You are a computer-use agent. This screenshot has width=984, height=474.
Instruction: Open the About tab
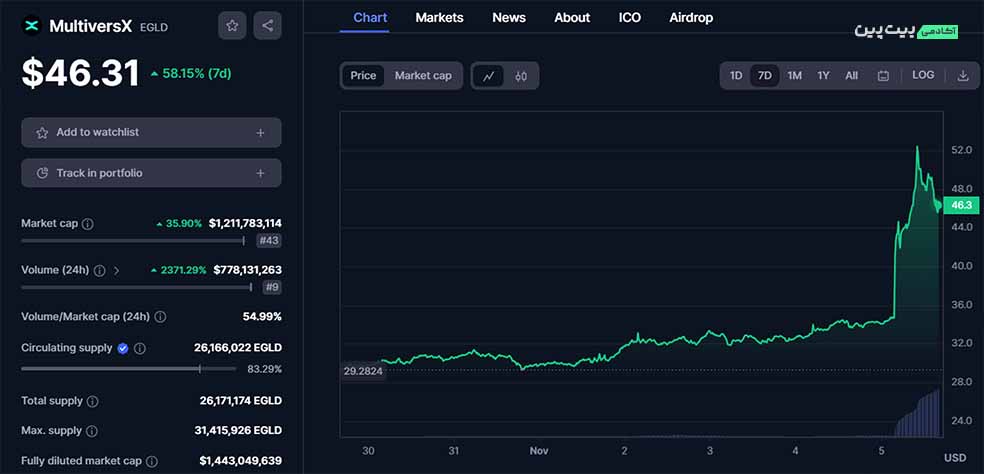point(572,18)
